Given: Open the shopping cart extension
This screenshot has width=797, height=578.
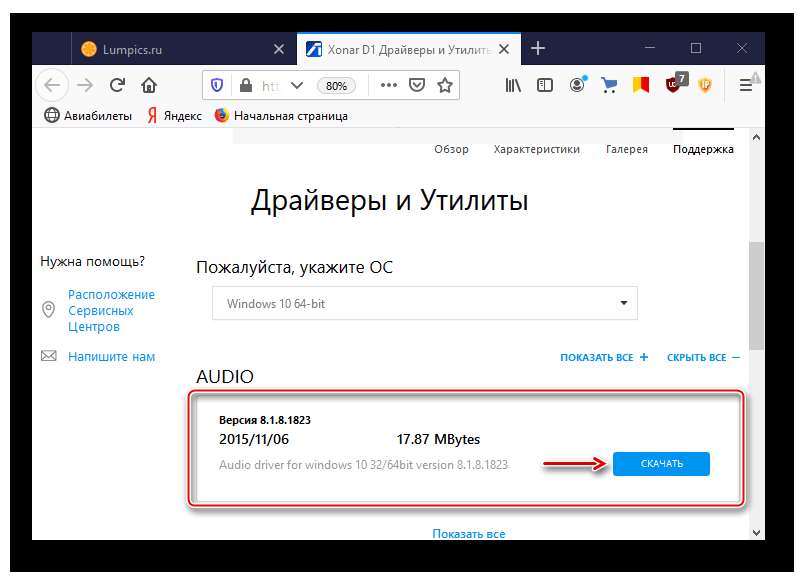Looking at the screenshot, I should point(608,85).
